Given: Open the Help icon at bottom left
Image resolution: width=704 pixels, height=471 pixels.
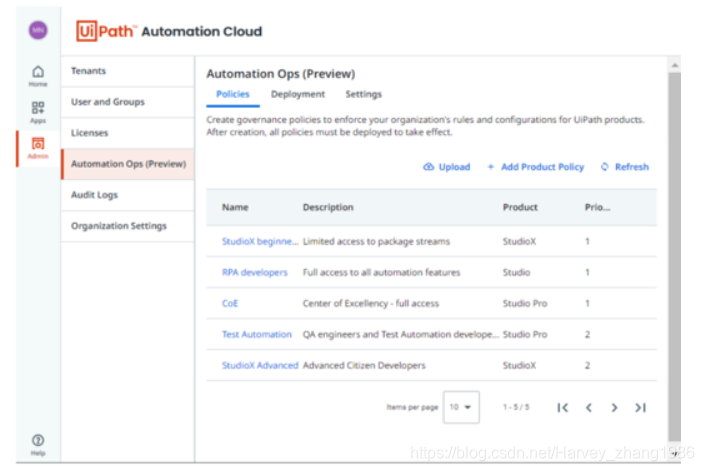Looking at the screenshot, I should click(x=38, y=444).
